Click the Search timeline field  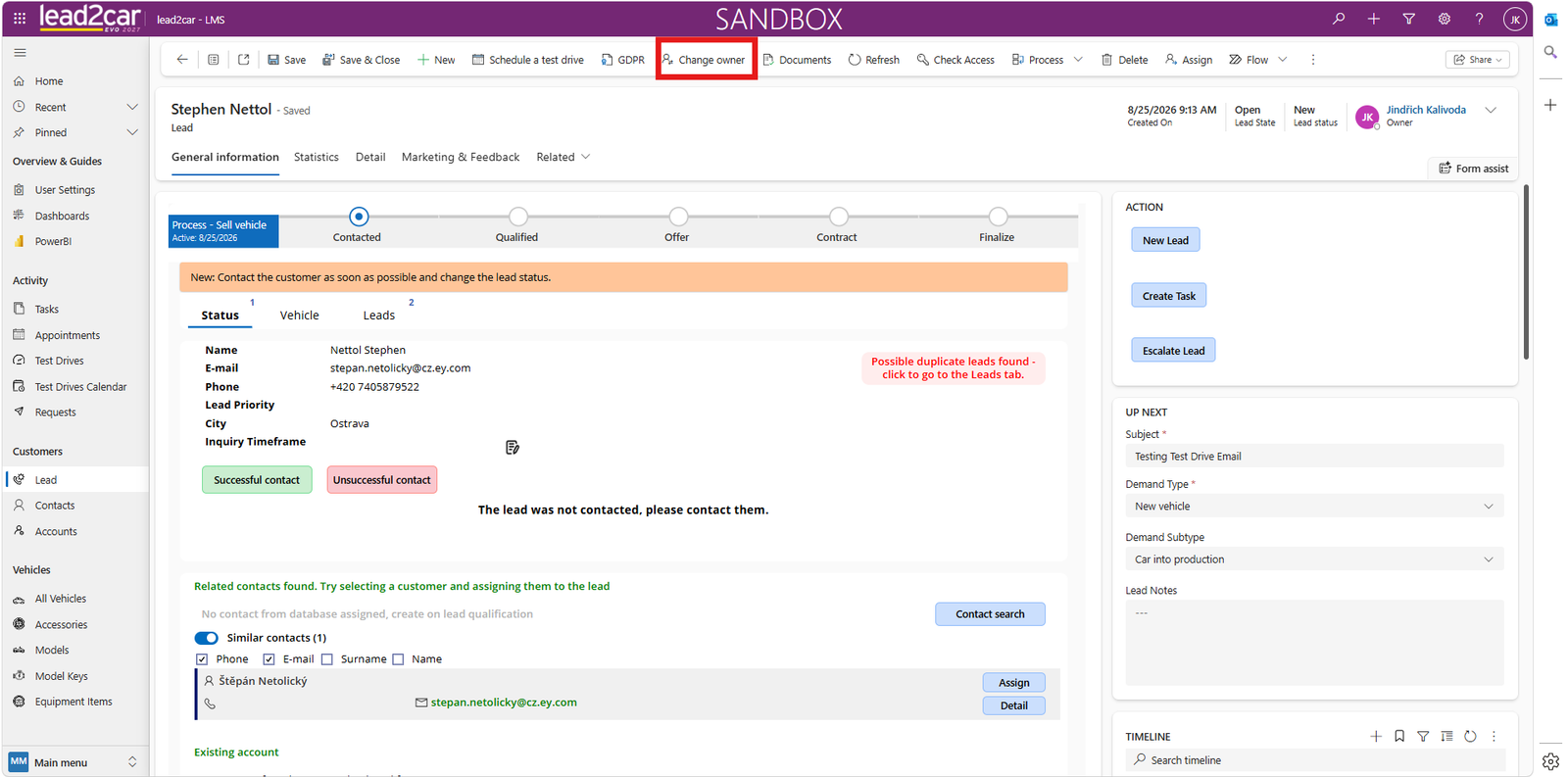click(1314, 760)
